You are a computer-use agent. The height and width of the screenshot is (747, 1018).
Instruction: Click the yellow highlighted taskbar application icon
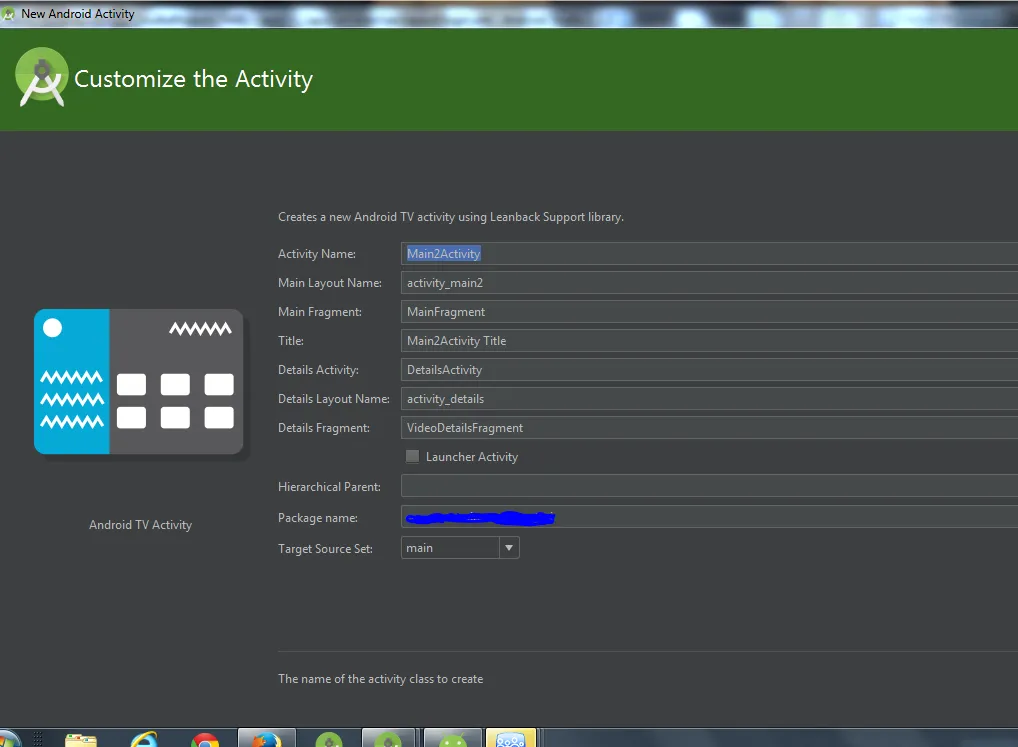[x=510, y=739]
